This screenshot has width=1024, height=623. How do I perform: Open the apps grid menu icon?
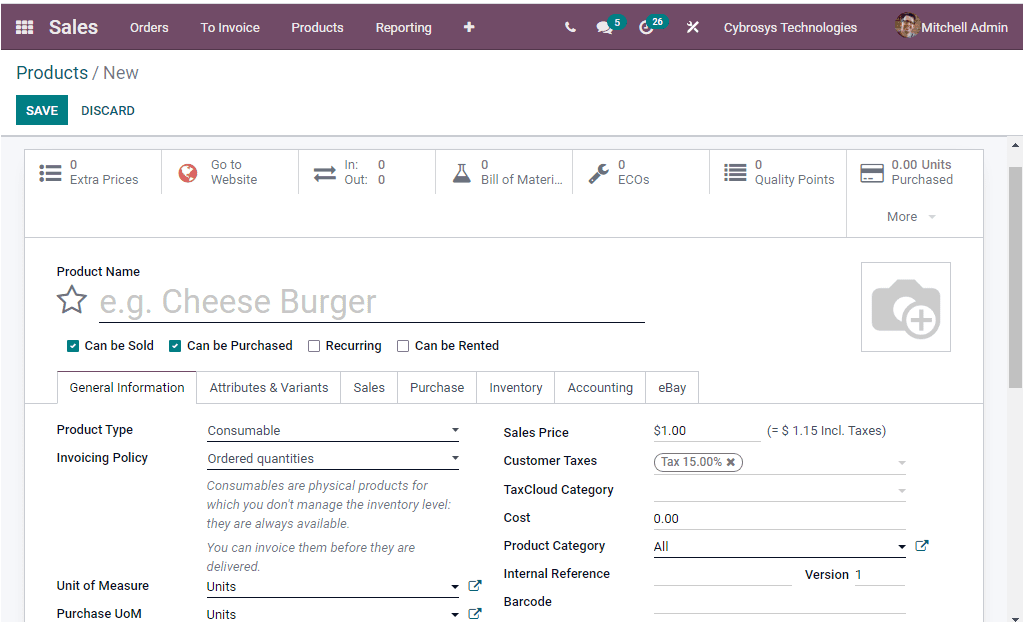pos(22,27)
